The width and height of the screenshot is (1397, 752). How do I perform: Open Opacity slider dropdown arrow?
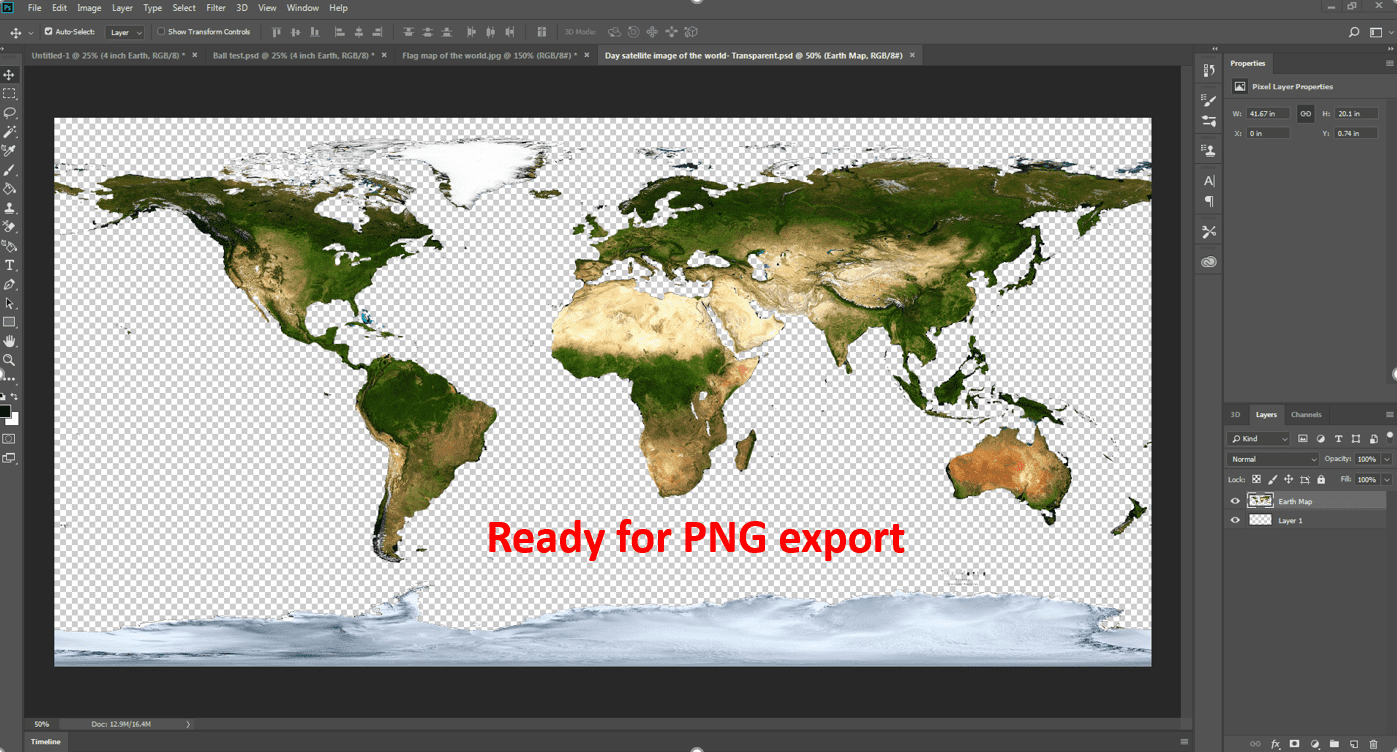(1387, 459)
